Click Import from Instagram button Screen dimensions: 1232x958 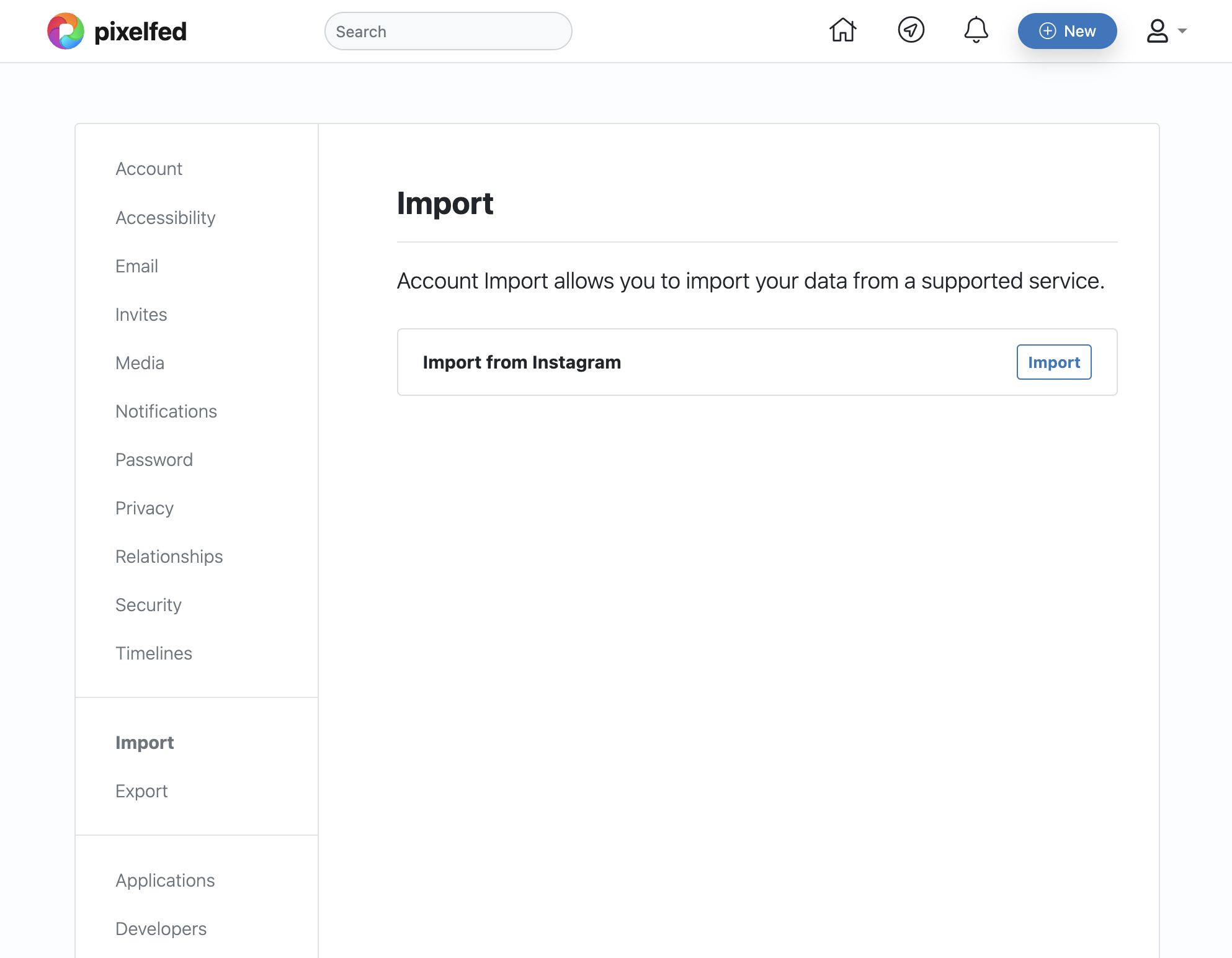pos(1054,361)
